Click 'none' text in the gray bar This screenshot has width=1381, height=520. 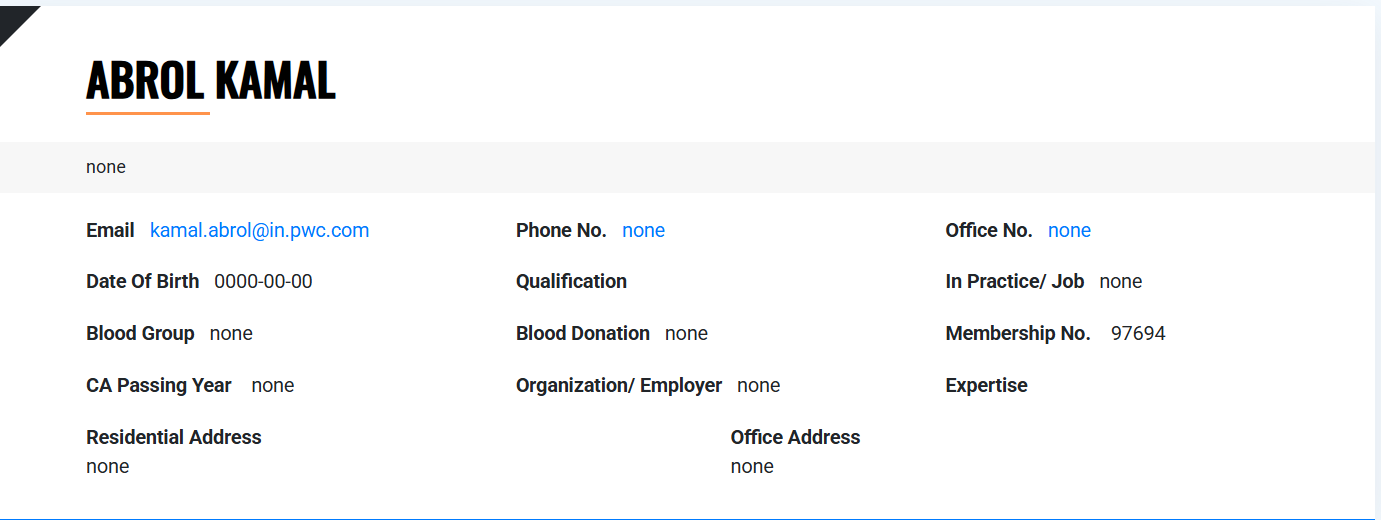point(106,167)
